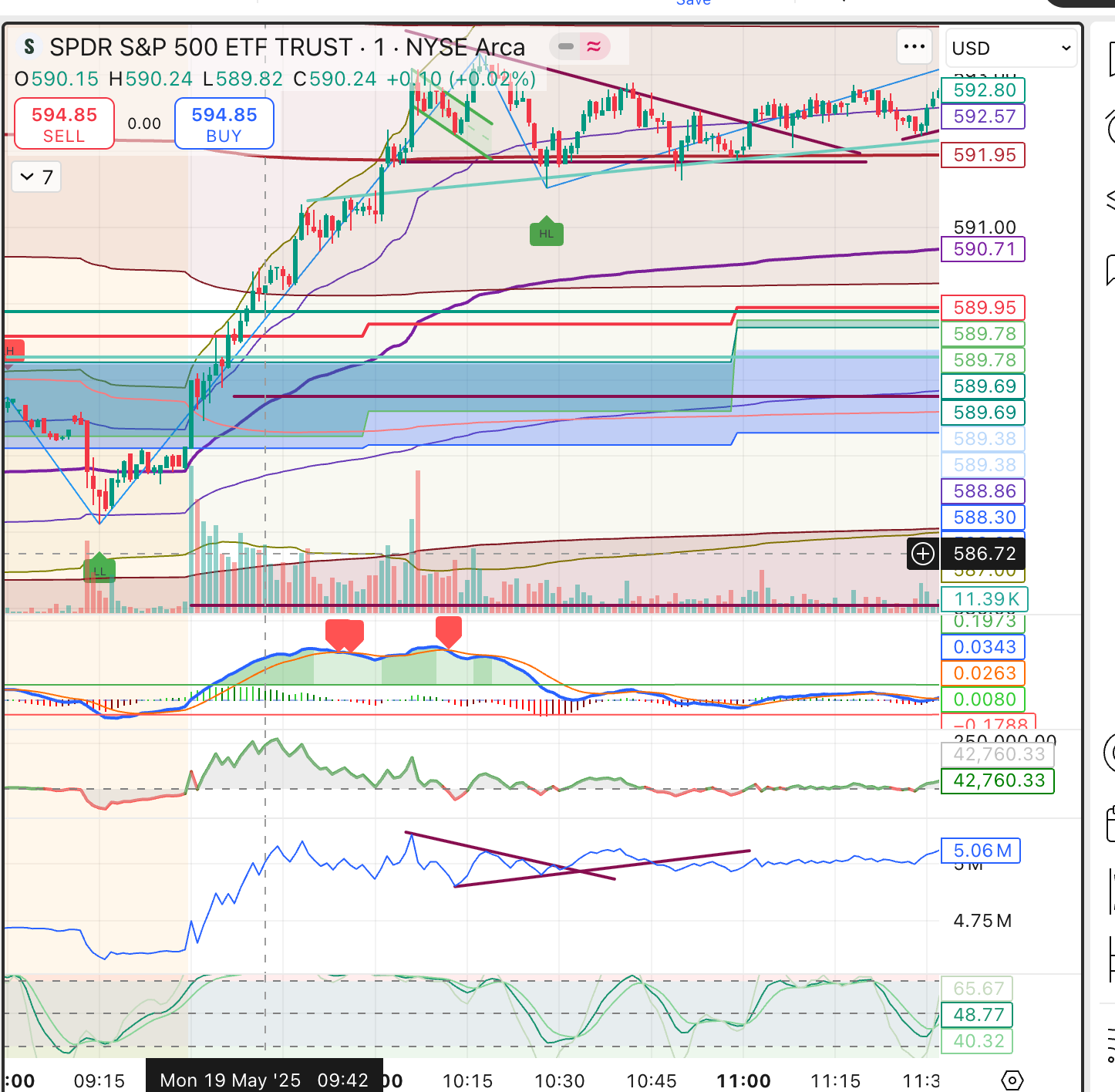The width and height of the screenshot is (1115, 1092).
Task: Click the 0.00 spread value
Action: pyautogui.click(x=144, y=123)
